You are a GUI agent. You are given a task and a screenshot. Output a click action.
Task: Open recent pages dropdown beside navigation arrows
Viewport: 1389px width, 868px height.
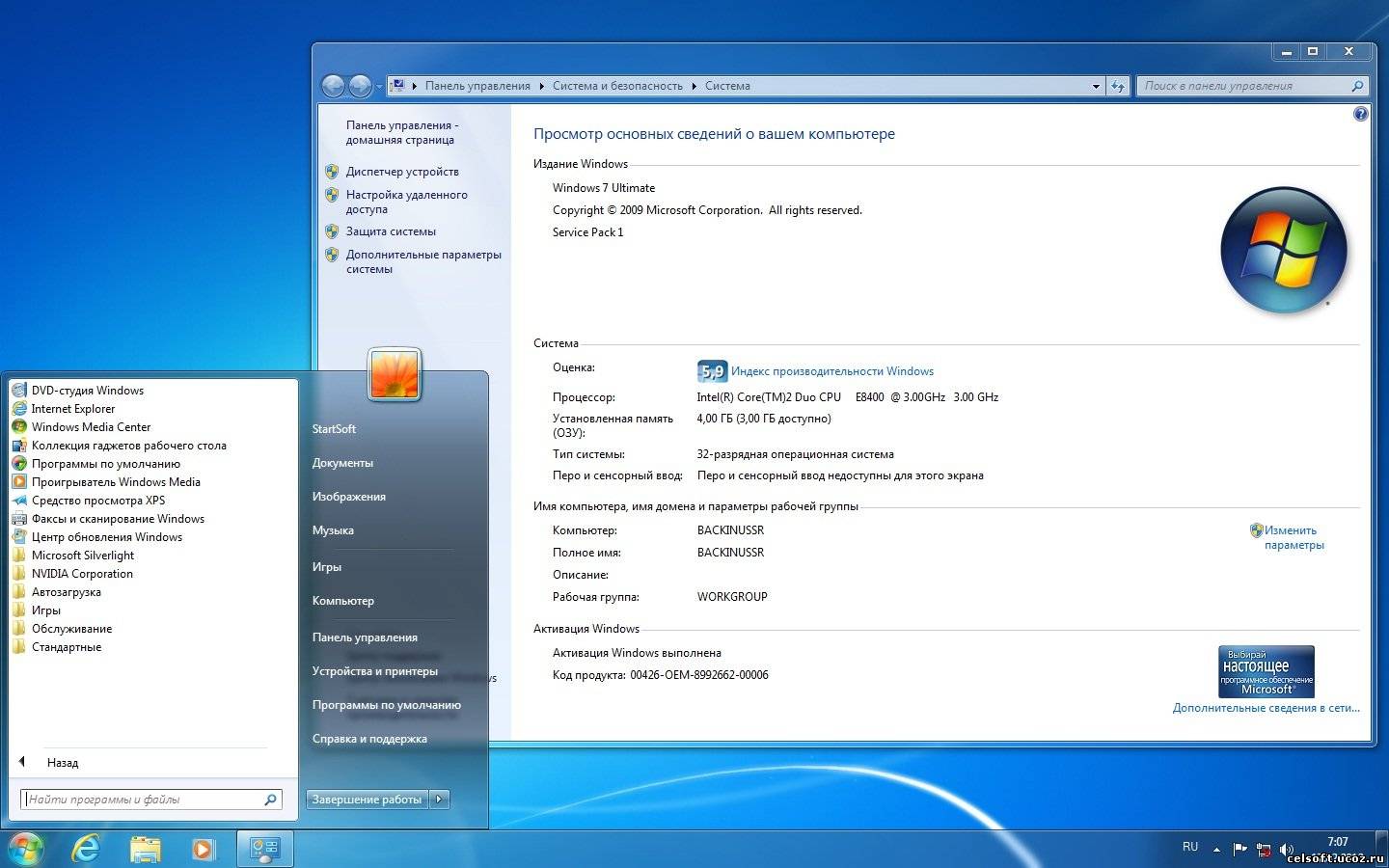click(x=379, y=87)
